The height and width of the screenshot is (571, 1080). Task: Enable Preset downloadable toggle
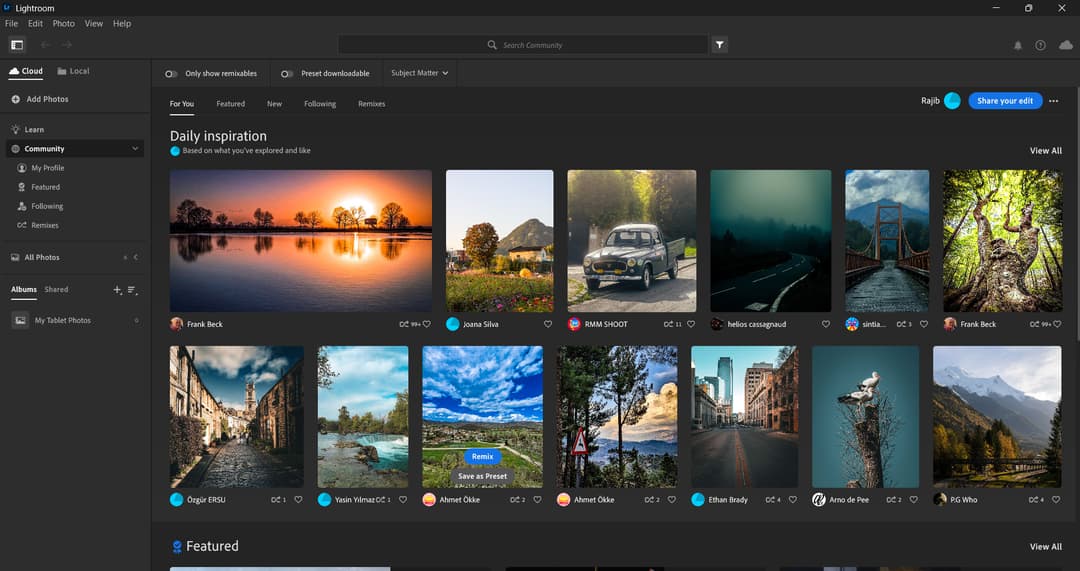287,74
